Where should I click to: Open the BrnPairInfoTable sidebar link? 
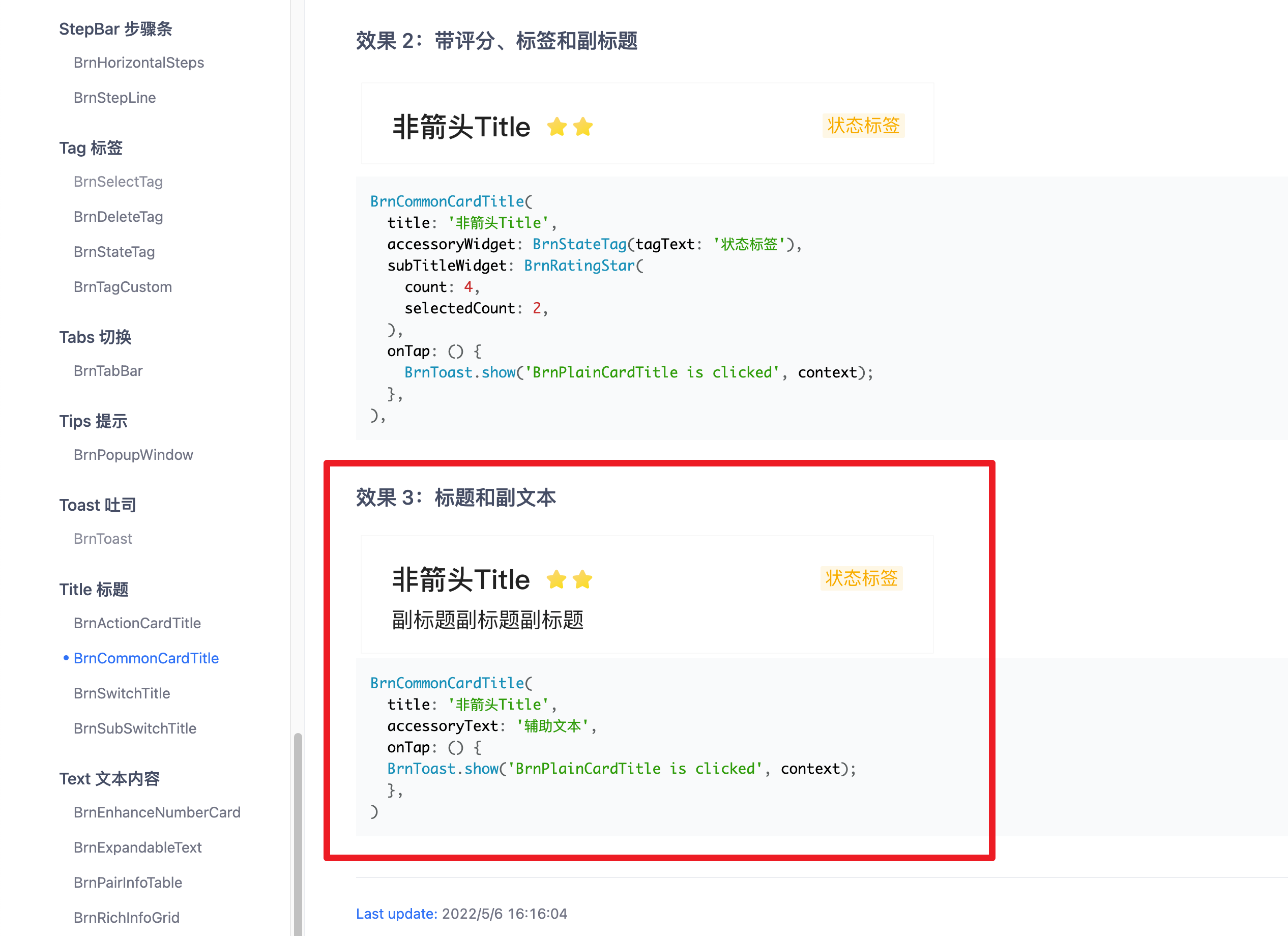tap(128, 883)
